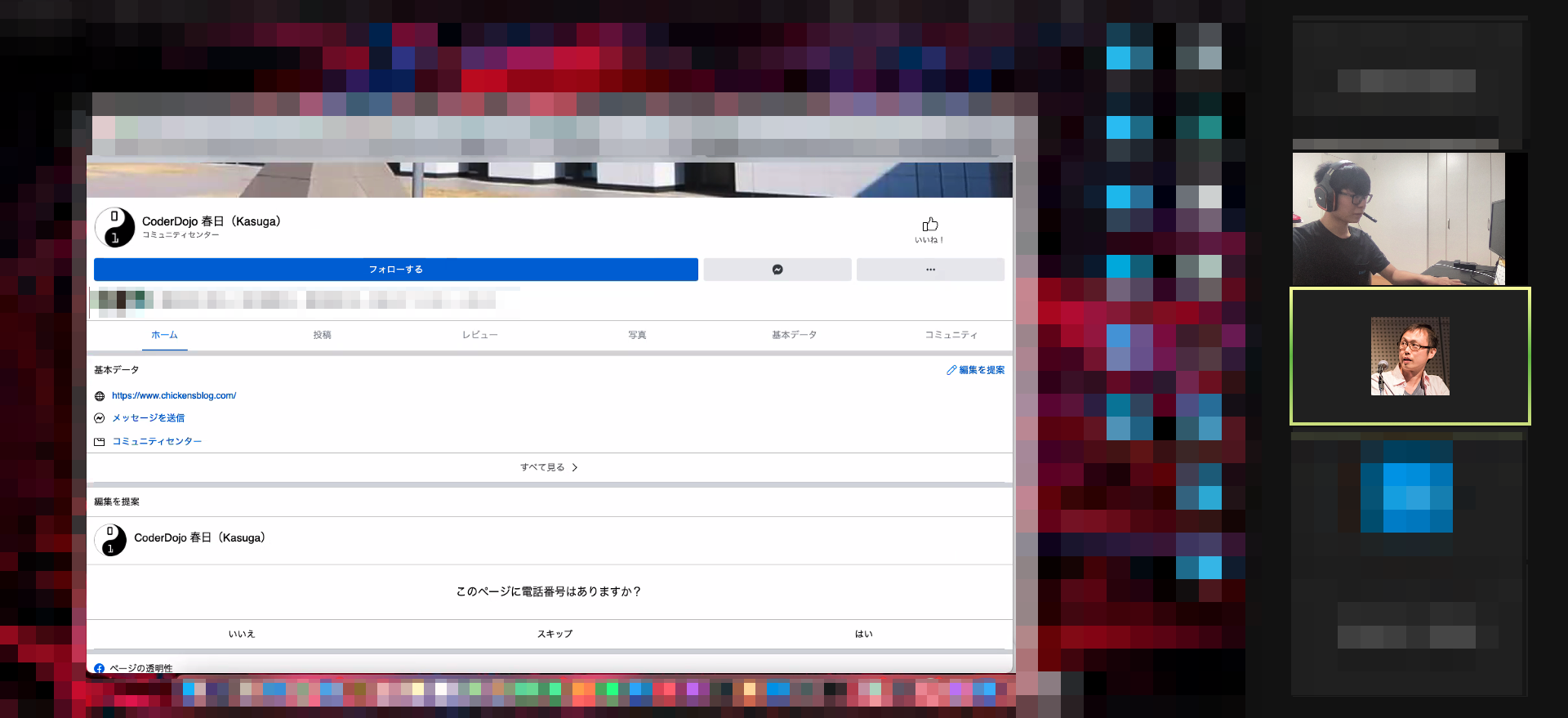This screenshot has width=1568, height=718.
Task: Select highlighted speaker video tile with glasses
Action: pos(1410,356)
